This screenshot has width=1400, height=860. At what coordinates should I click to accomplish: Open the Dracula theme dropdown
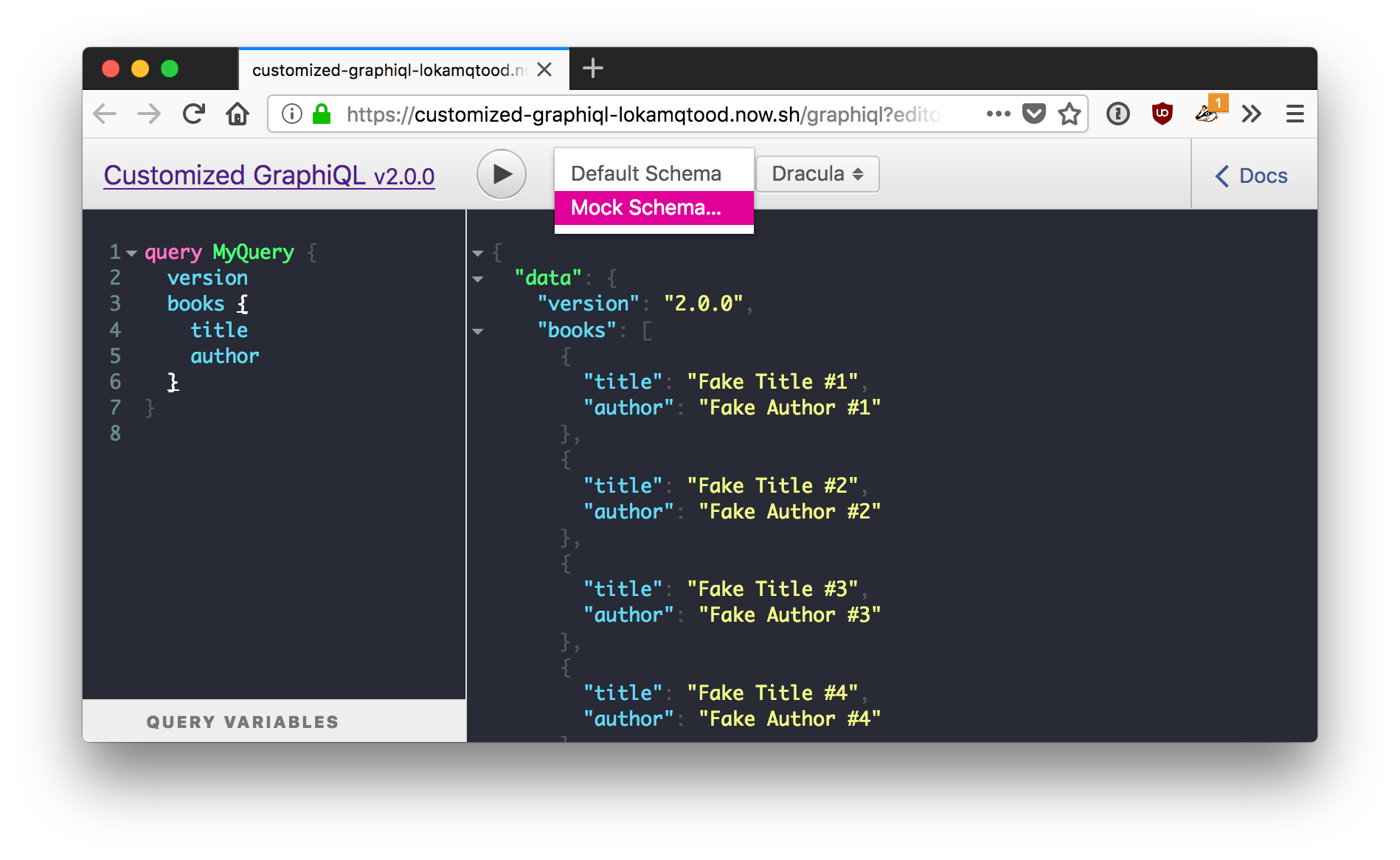(817, 174)
